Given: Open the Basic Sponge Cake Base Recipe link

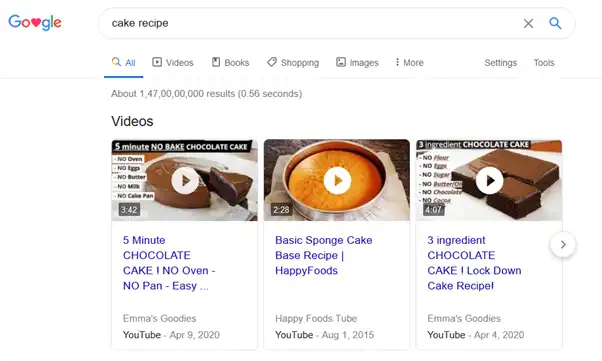Looking at the screenshot, I should coord(324,255).
